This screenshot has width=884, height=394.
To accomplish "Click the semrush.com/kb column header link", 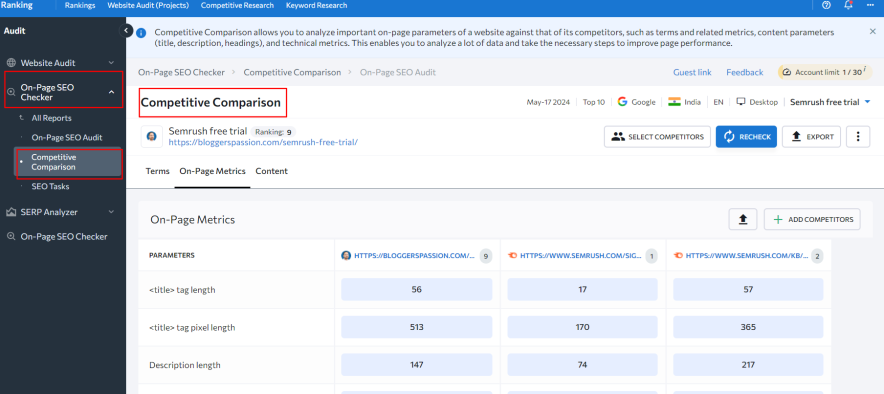I will 748,255.
